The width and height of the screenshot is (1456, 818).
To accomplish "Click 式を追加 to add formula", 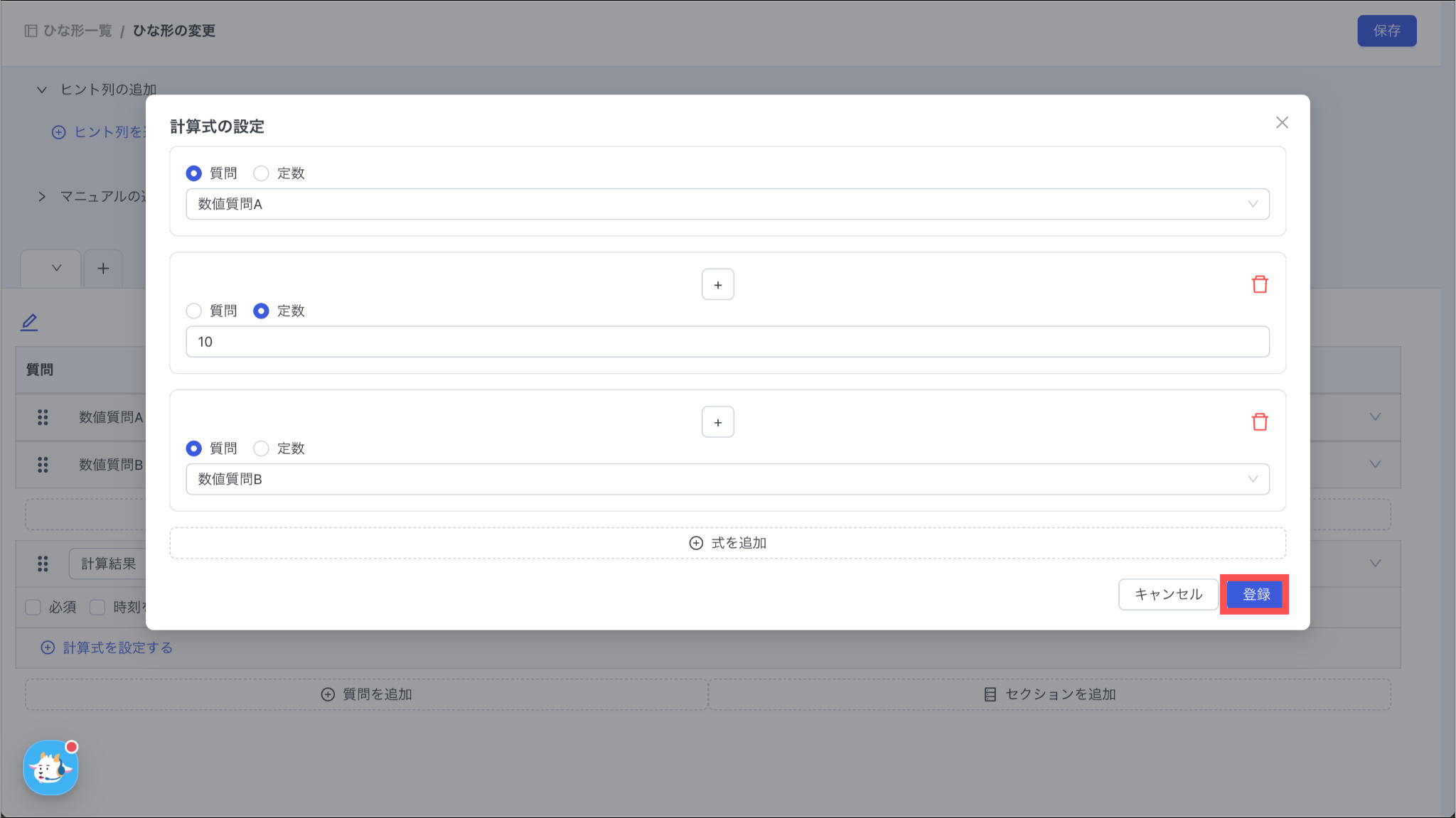I will click(x=727, y=543).
